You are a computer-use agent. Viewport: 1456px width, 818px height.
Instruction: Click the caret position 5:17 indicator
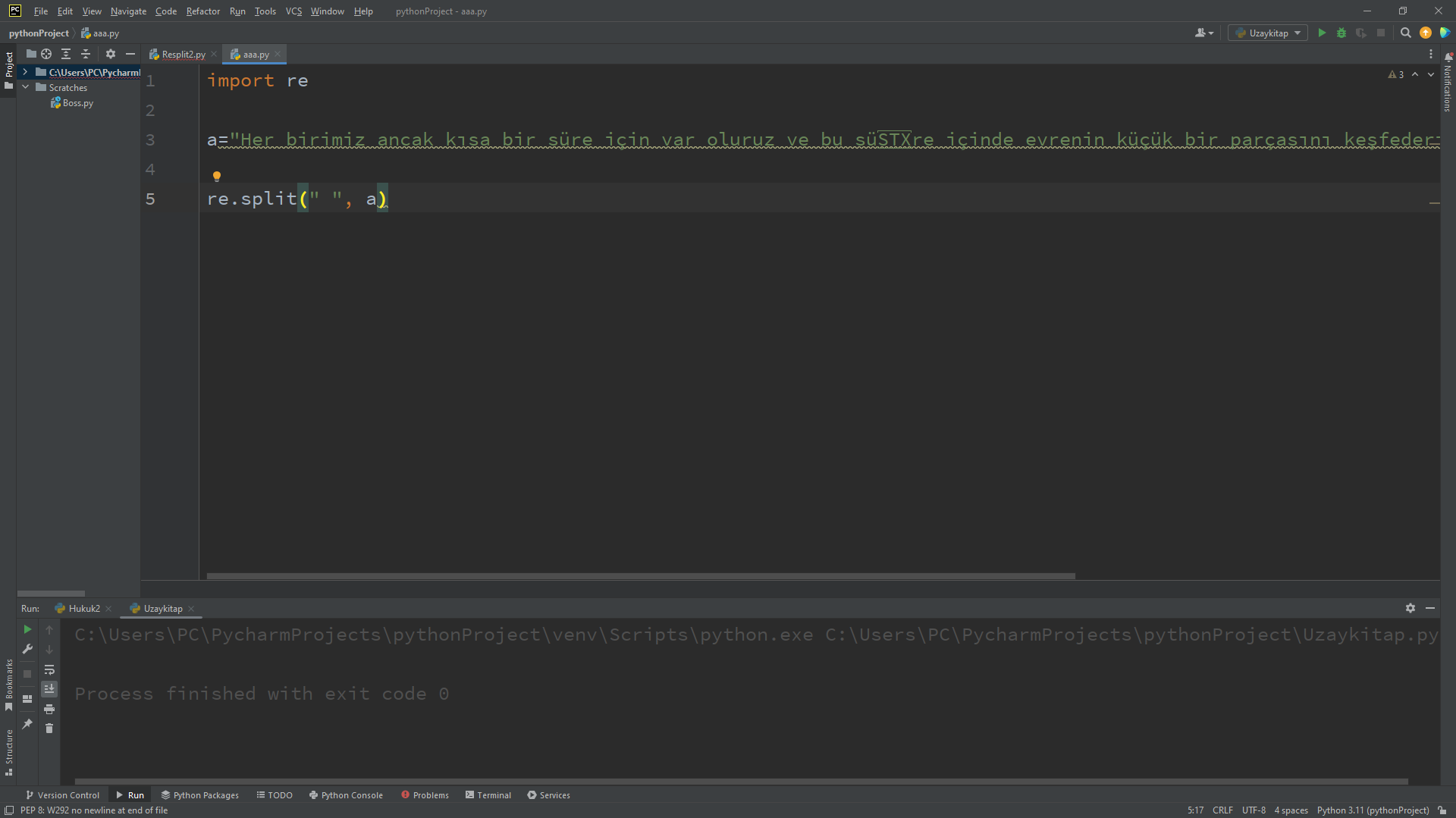(1195, 810)
